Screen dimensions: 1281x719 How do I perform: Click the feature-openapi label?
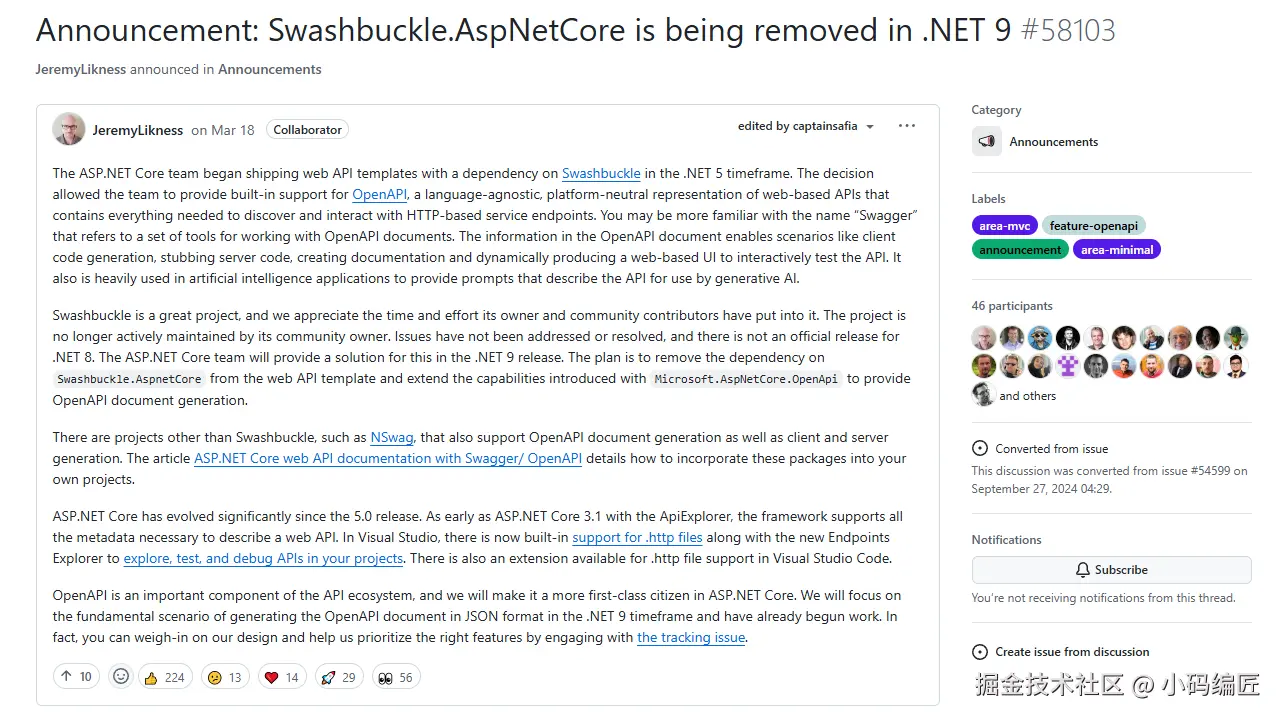coord(1094,226)
